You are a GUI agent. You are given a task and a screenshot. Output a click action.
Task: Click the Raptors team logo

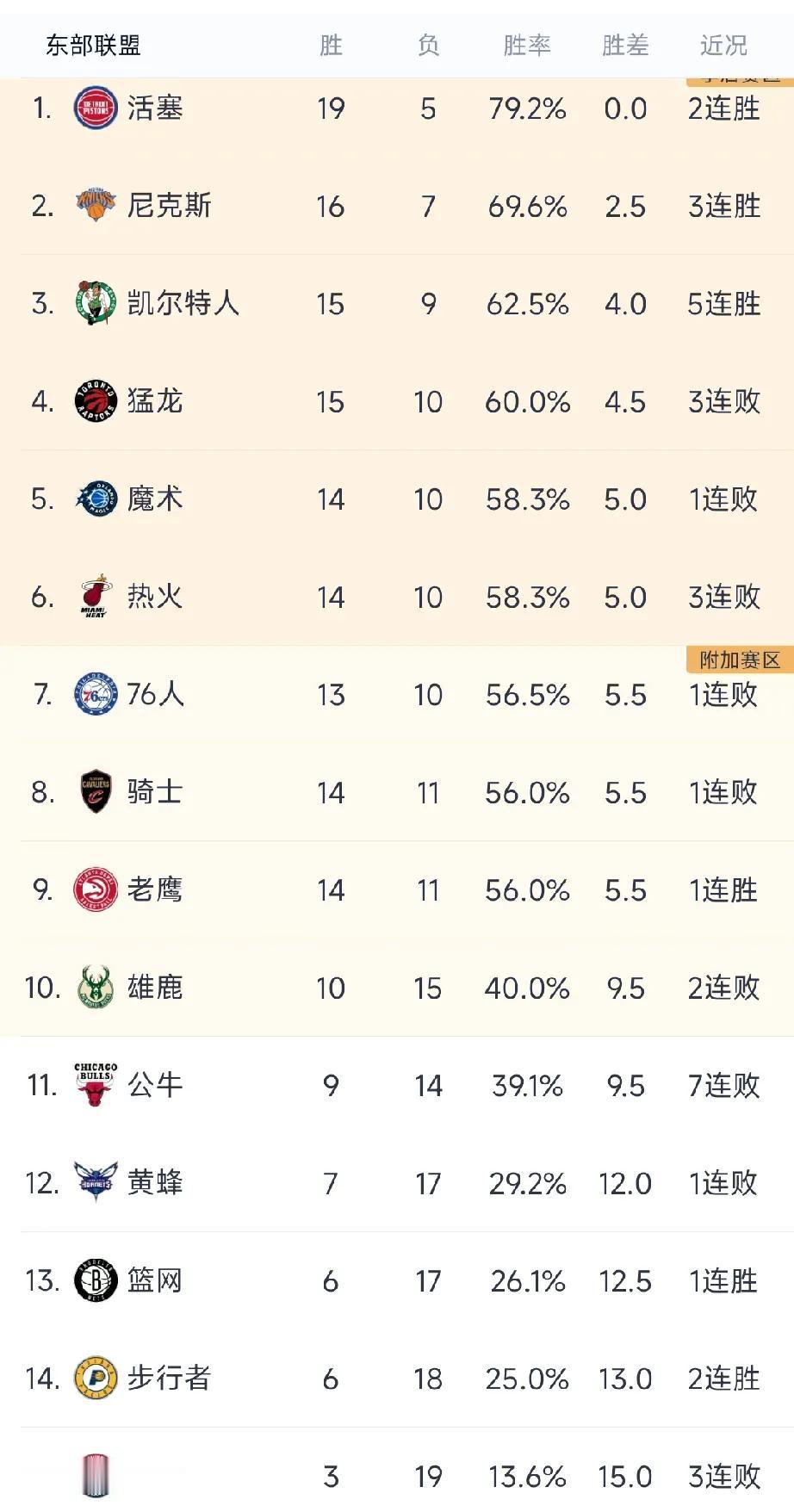tap(96, 401)
